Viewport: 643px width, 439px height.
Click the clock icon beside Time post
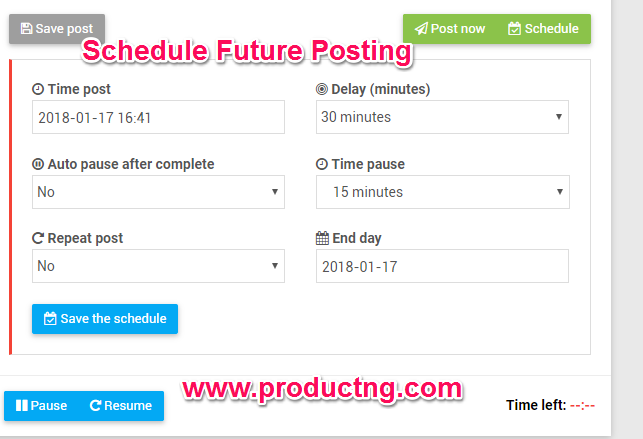tap(38, 90)
